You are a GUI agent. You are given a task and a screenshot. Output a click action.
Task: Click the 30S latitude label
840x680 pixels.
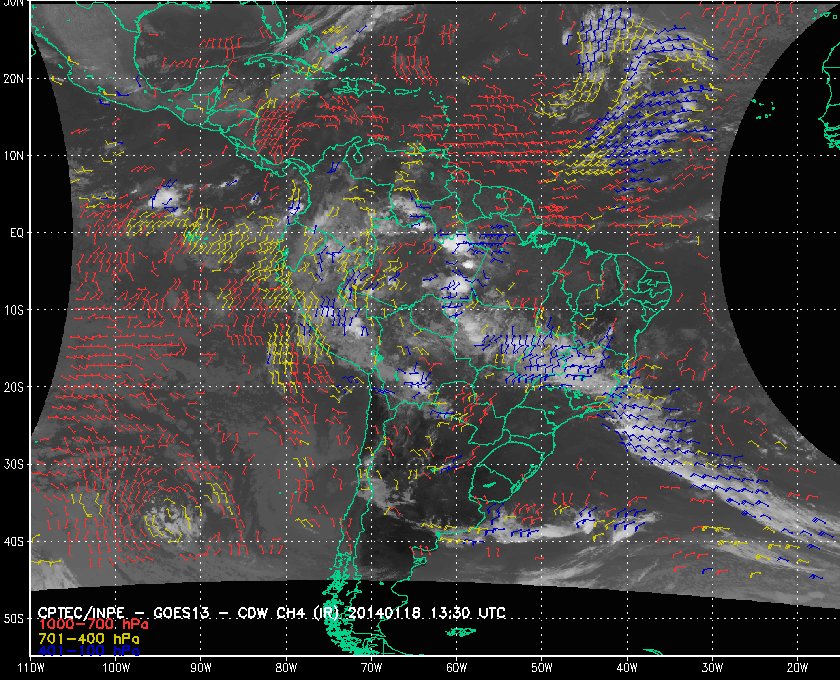[14, 464]
